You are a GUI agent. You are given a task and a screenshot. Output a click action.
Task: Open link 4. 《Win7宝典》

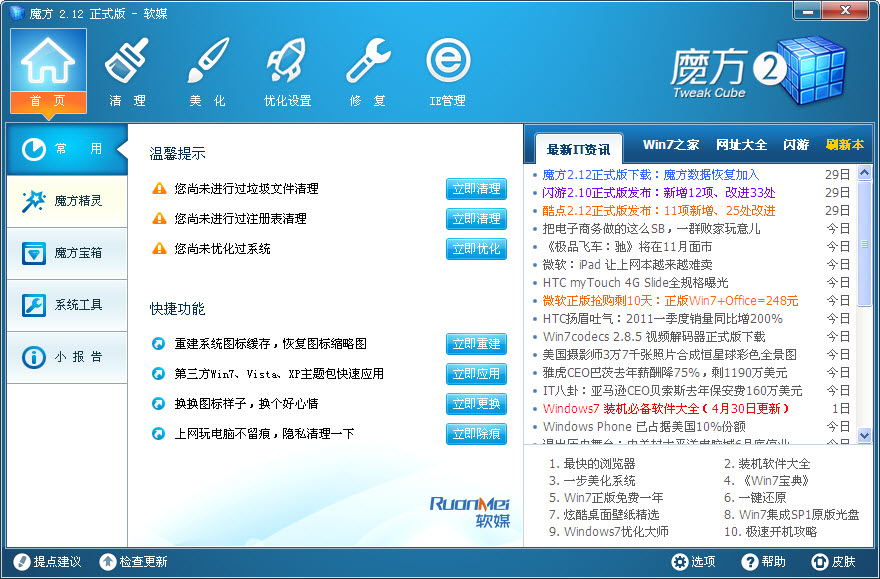pyautogui.click(x=768, y=481)
